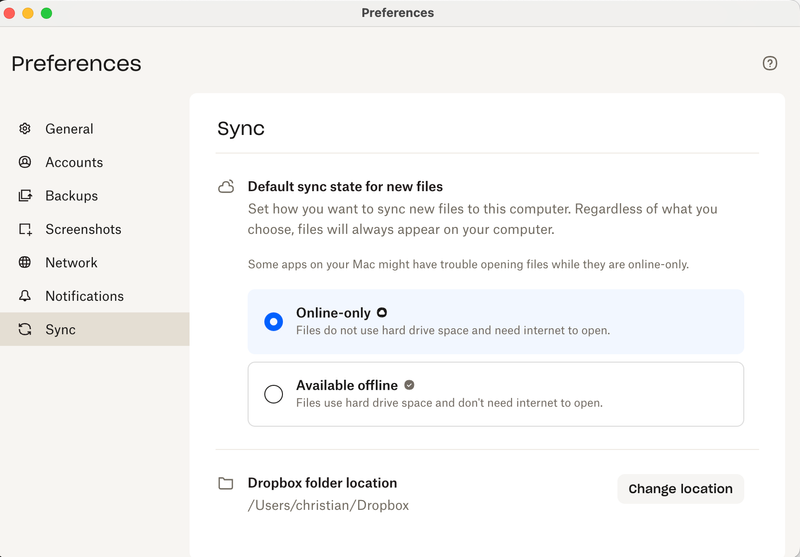The width and height of the screenshot is (800, 557).
Task: Select the Online-only radio button
Action: tap(273, 321)
